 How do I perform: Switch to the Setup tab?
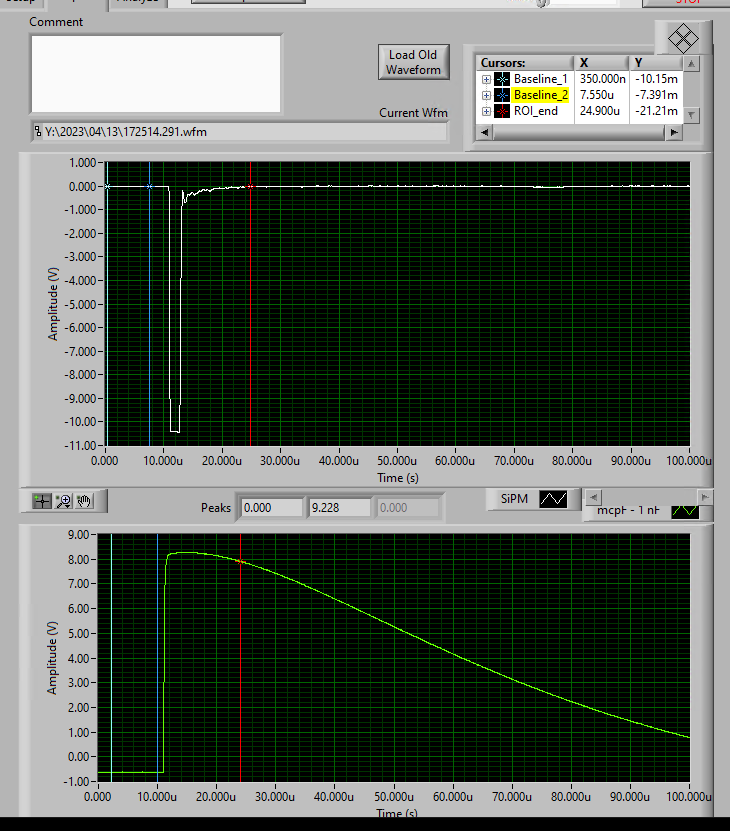click(20, 3)
